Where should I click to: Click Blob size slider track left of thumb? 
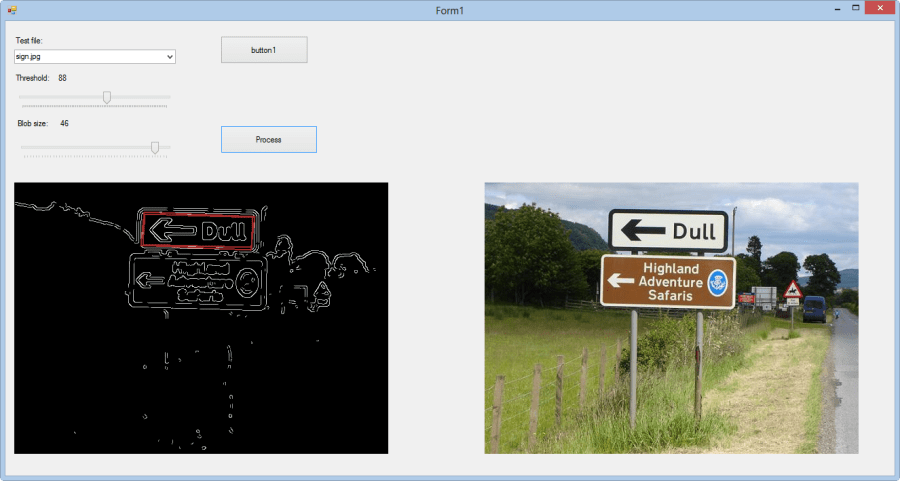click(80, 147)
